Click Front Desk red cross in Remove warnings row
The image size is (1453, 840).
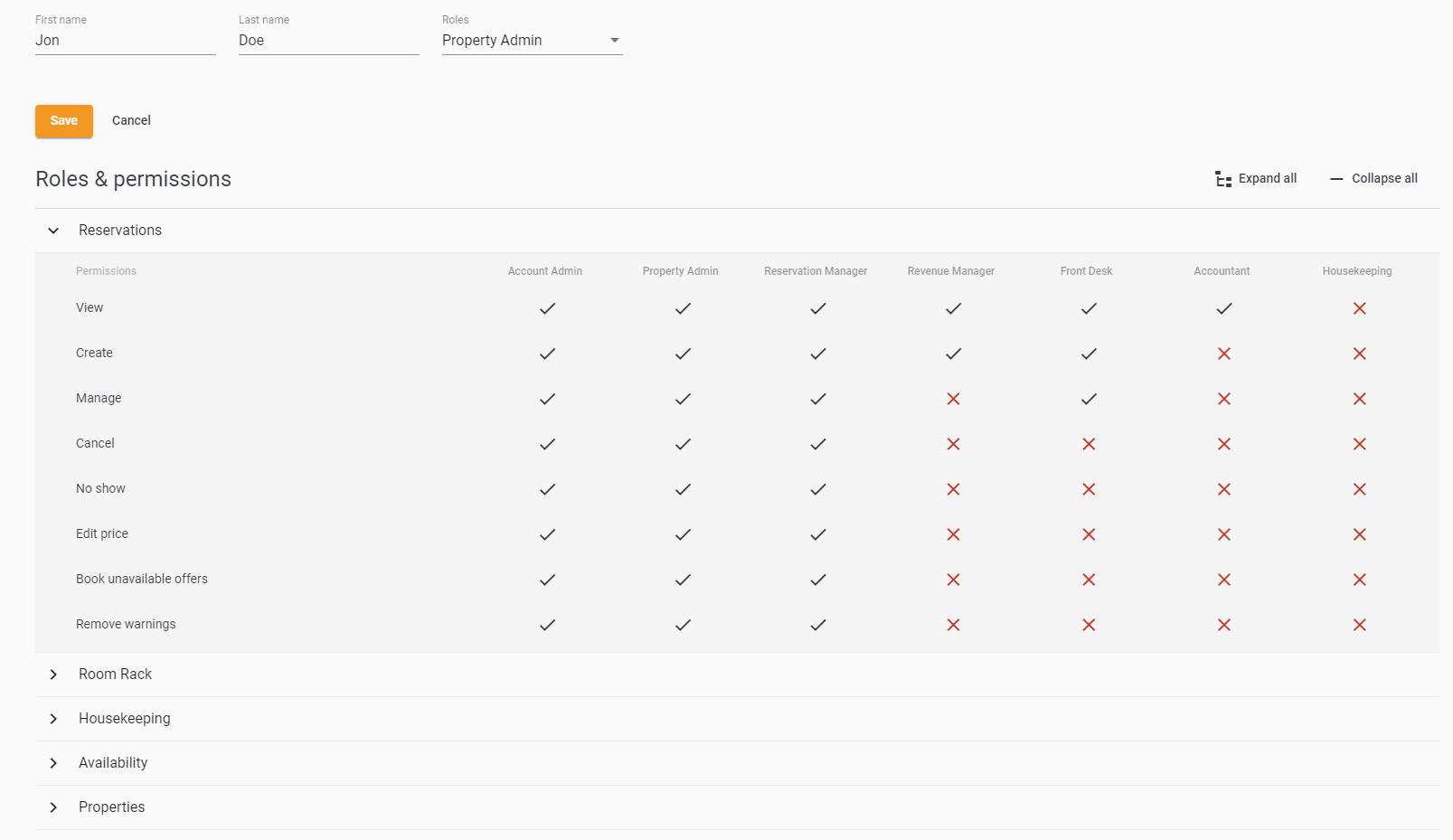coord(1089,625)
